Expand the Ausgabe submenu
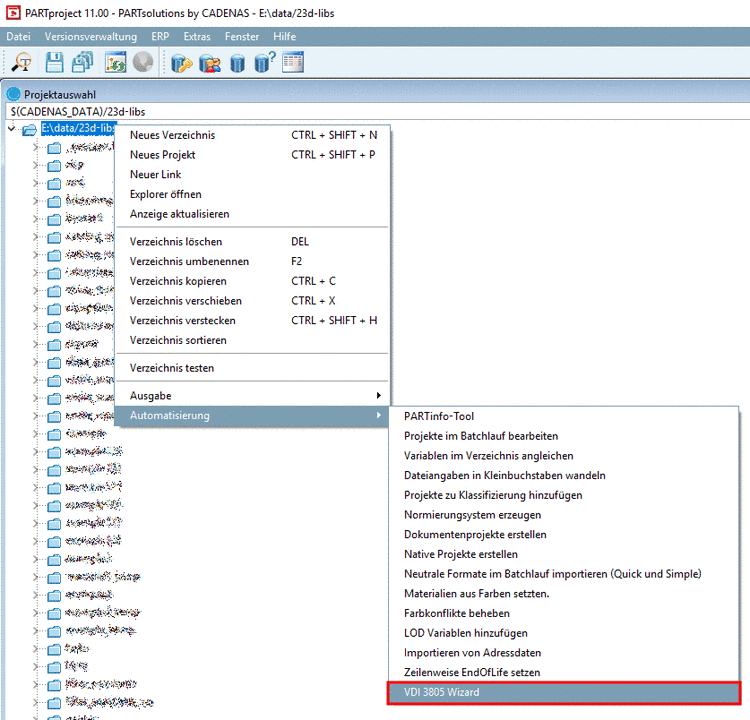 pos(253,395)
